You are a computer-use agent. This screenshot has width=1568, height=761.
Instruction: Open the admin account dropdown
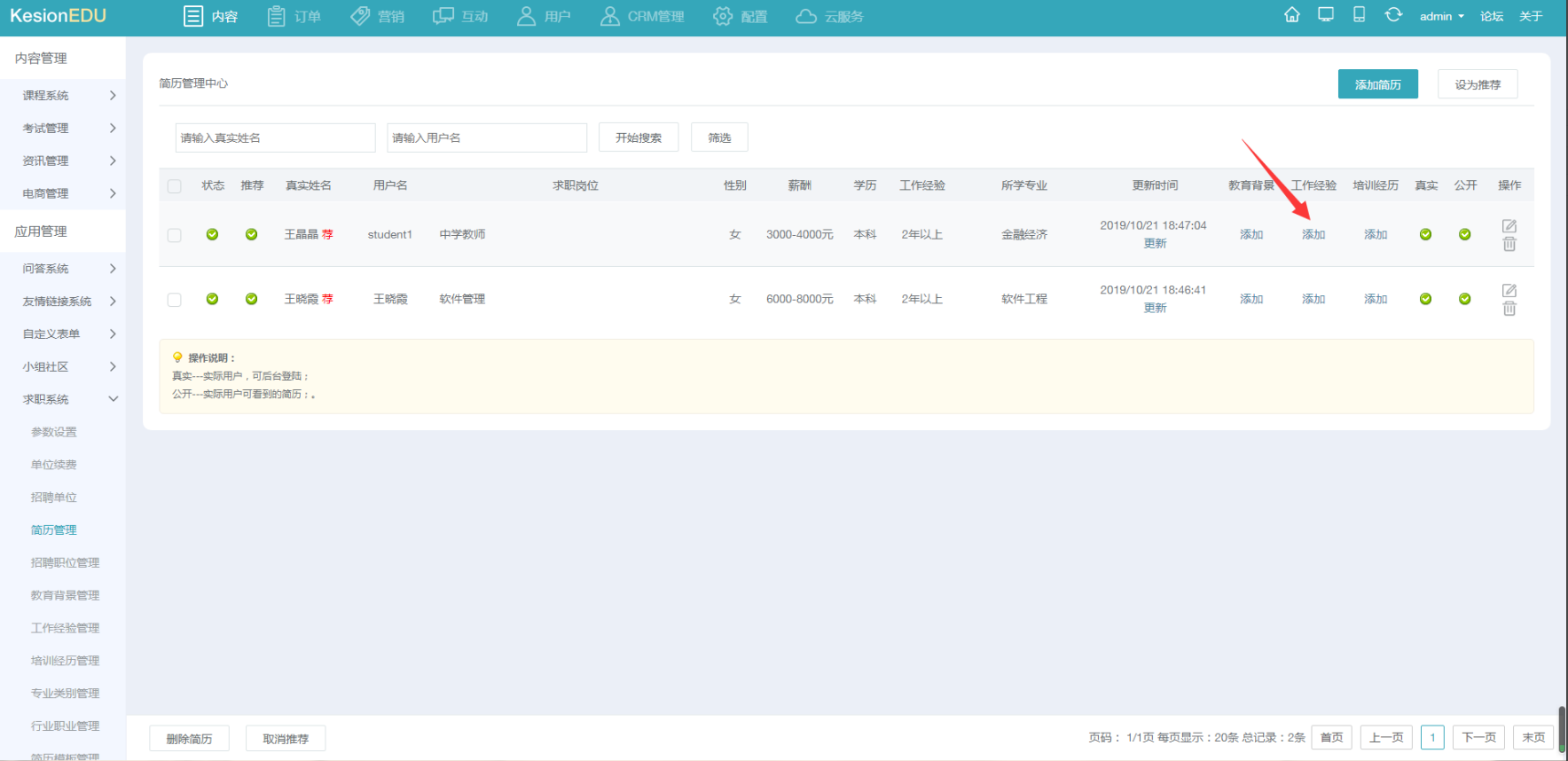[1441, 16]
